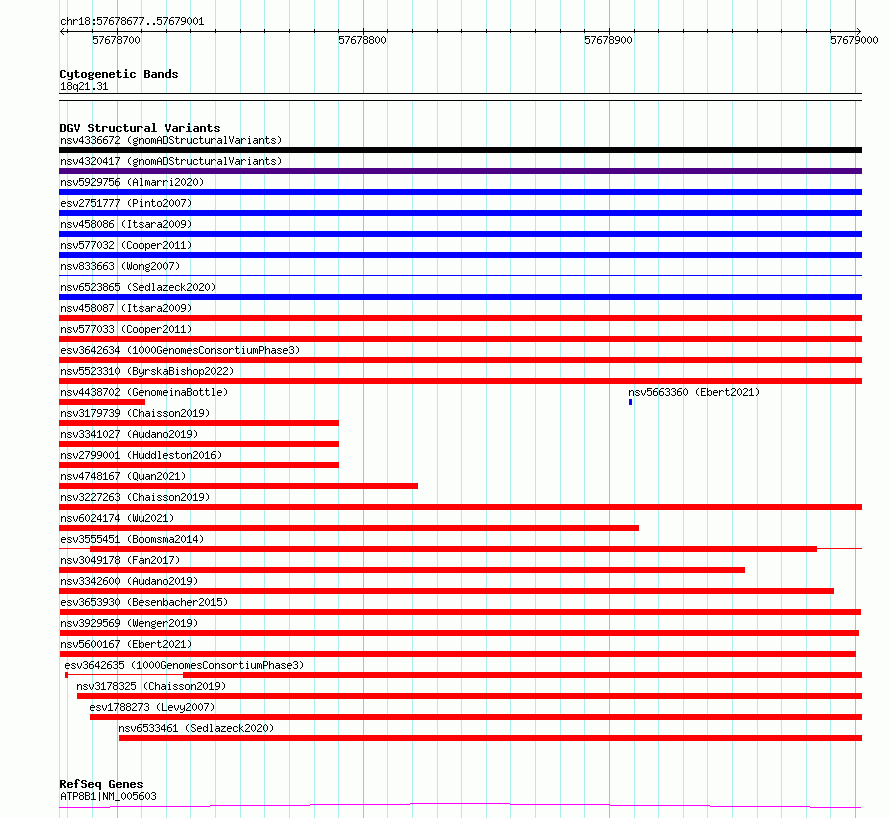The image size is (890, 818).
Task: Select nsv833663 (Wong2007) variant label
Action: click(120, 266)
